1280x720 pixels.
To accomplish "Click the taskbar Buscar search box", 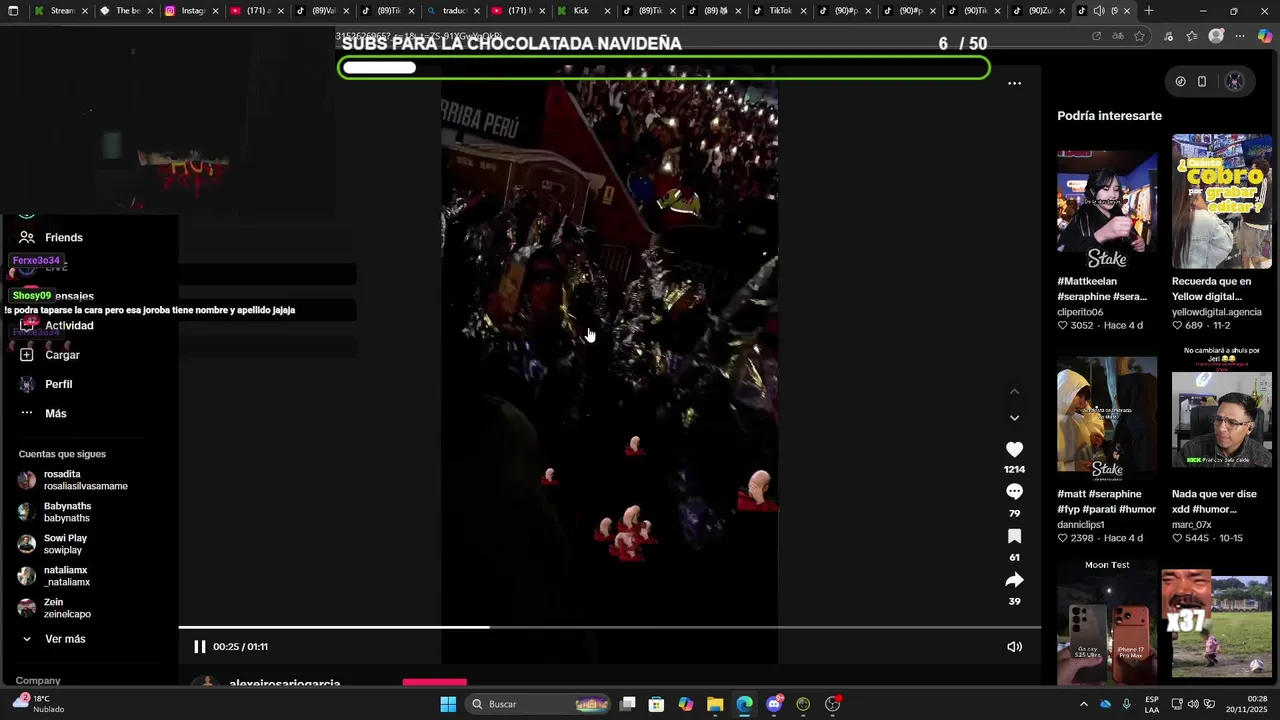I will point(539,704).
